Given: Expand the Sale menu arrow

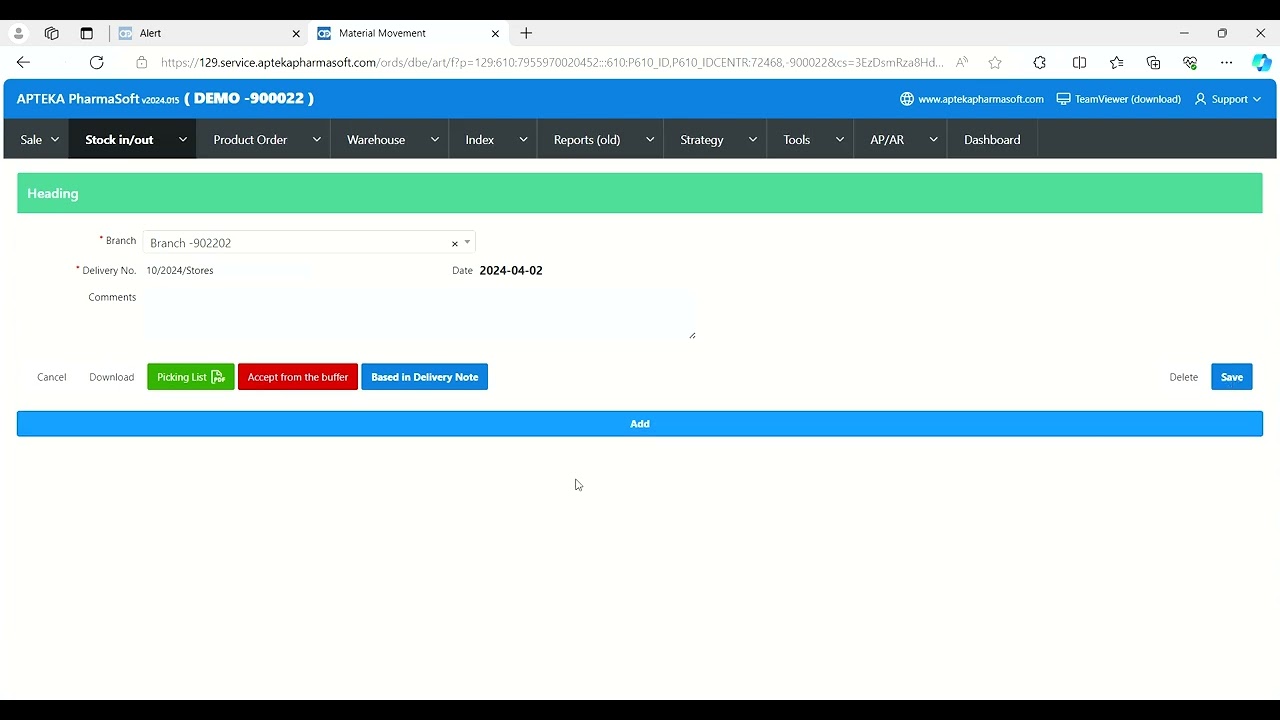Looking at the screenshot, I should (54, 140).
